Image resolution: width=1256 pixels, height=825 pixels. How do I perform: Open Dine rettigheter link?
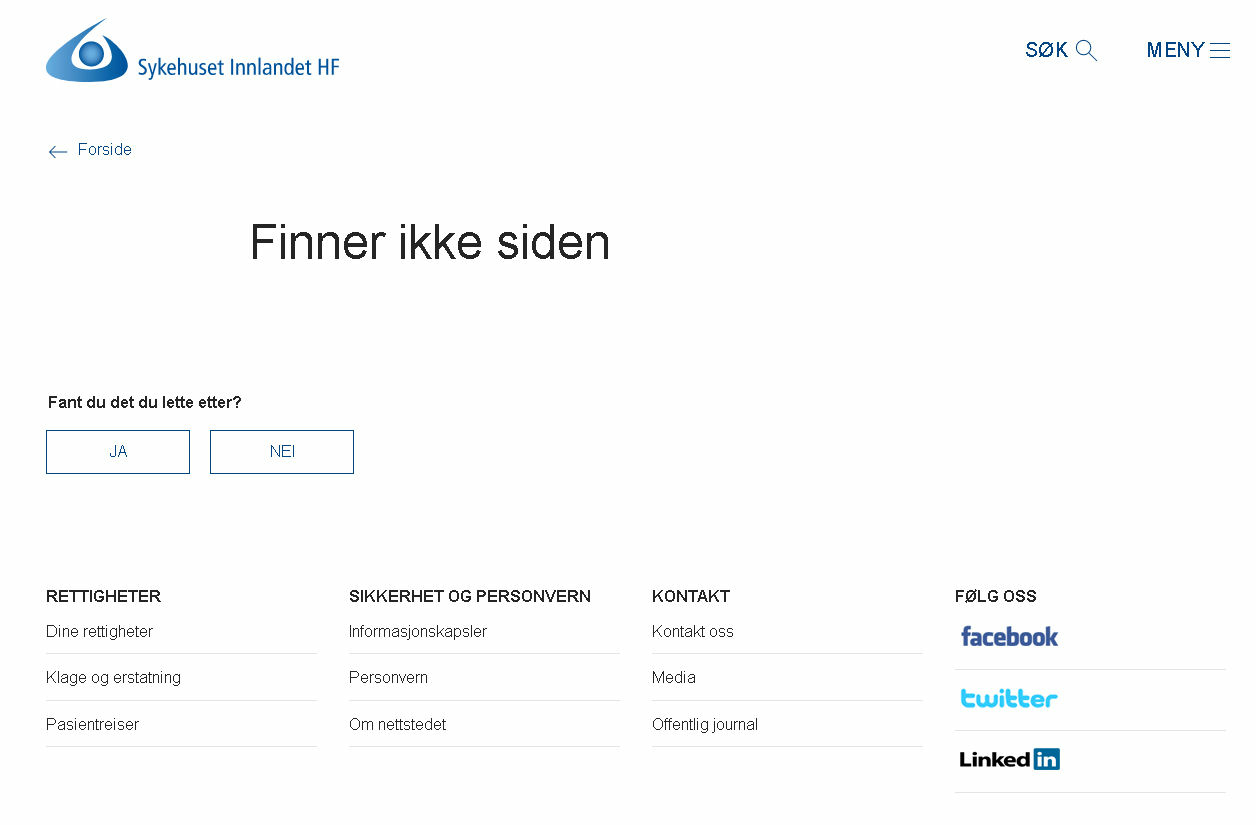pos(99,632)
